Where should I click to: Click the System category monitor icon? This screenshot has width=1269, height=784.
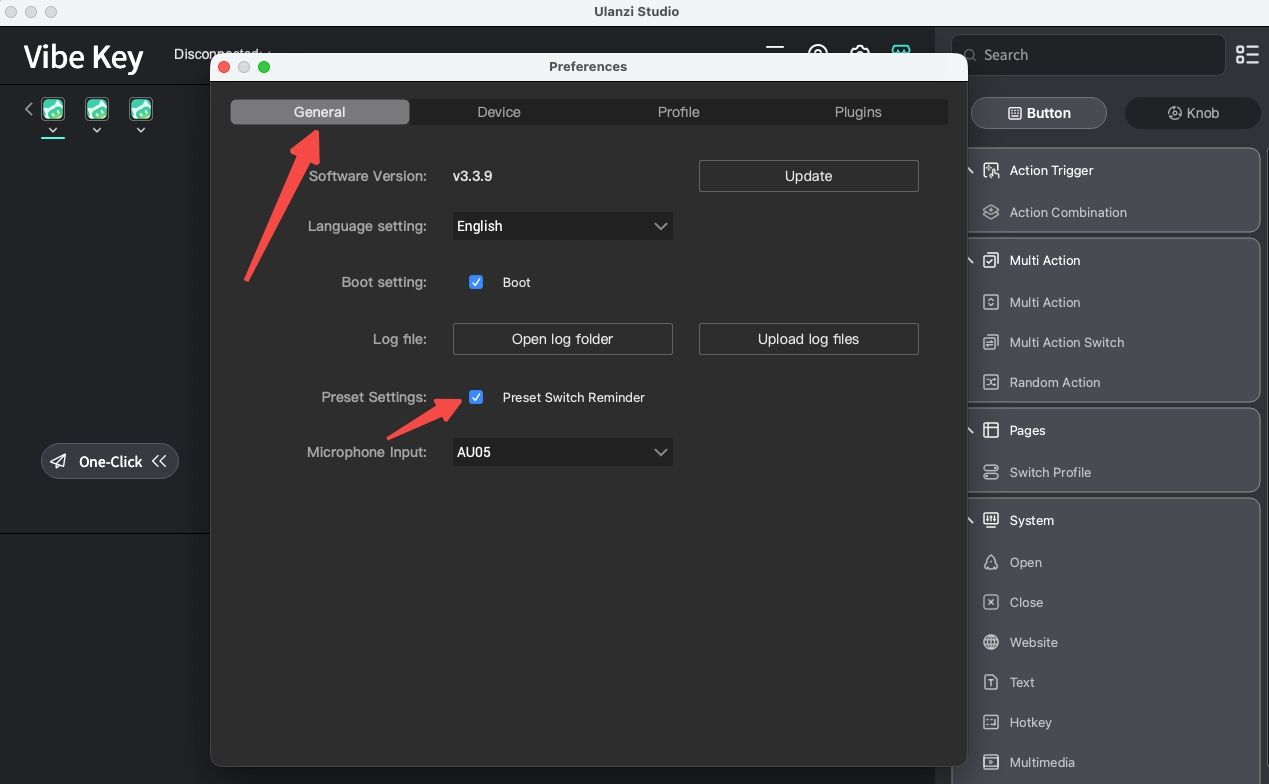click(991, 520)
